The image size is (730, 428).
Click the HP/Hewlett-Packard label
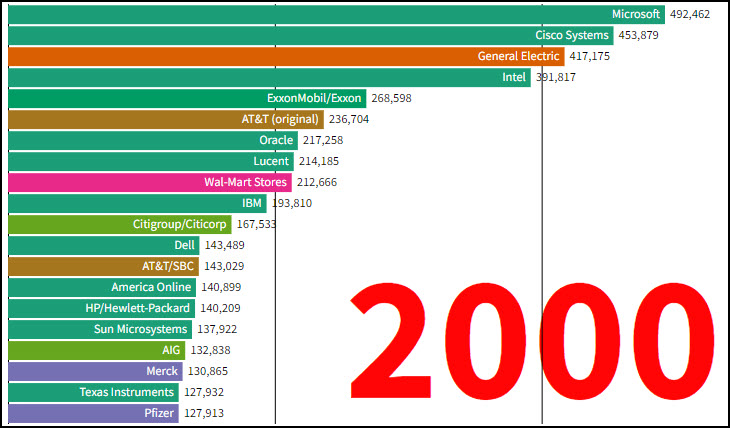[x=138, y=308]
